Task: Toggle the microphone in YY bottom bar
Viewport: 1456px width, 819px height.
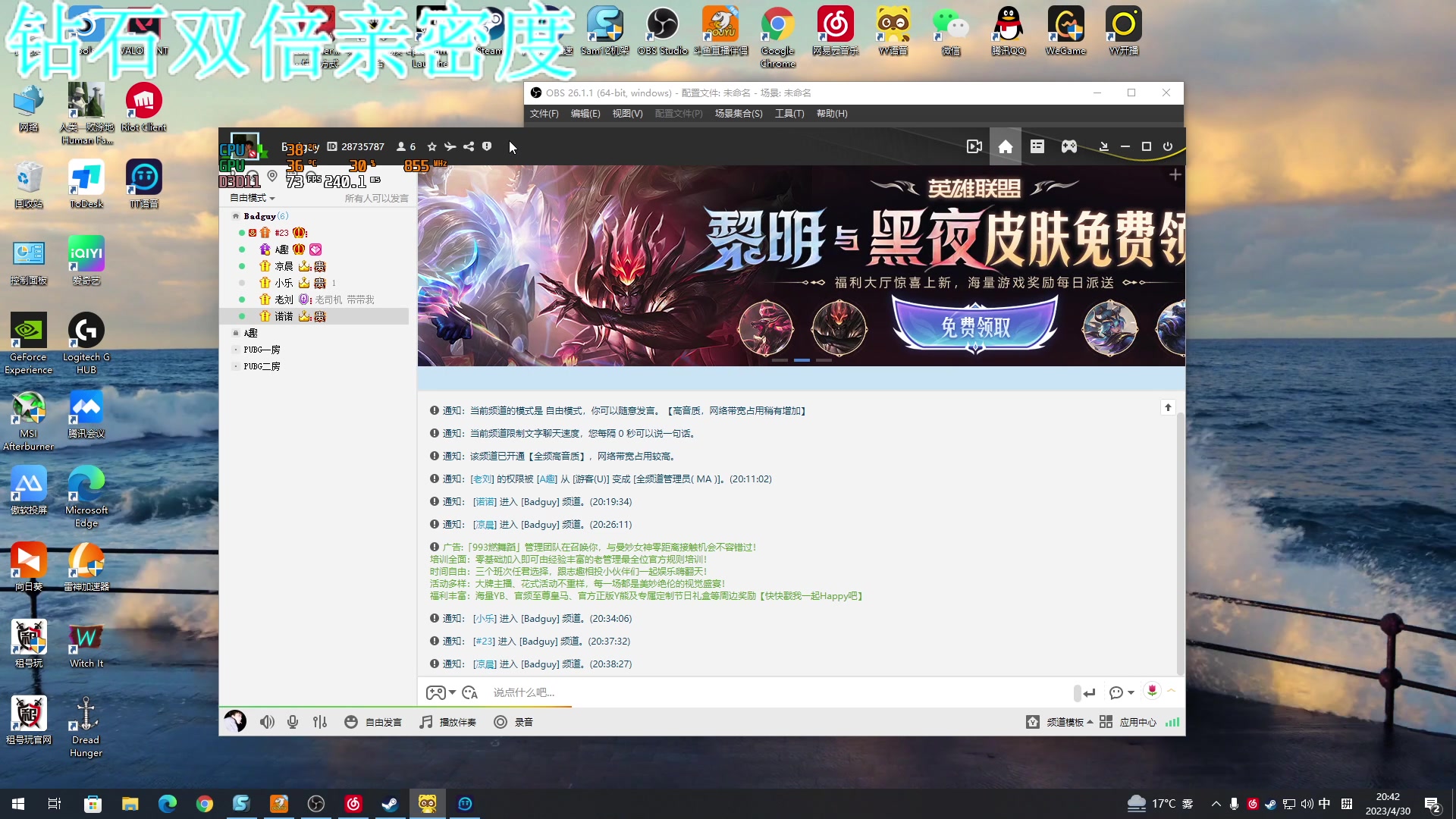Action: tap(293, 722)
